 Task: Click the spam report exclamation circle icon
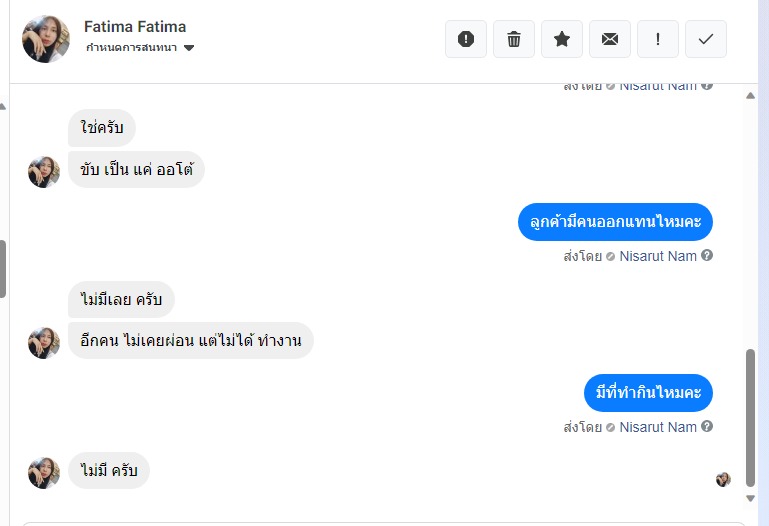pos(466,39)
